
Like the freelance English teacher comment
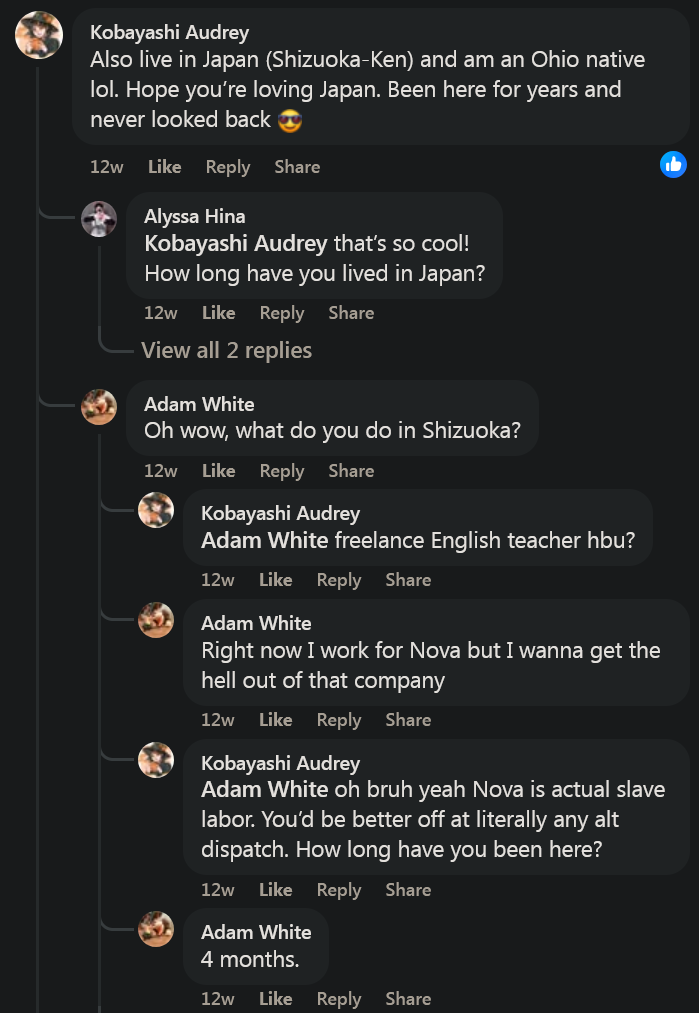coord(275,580)
